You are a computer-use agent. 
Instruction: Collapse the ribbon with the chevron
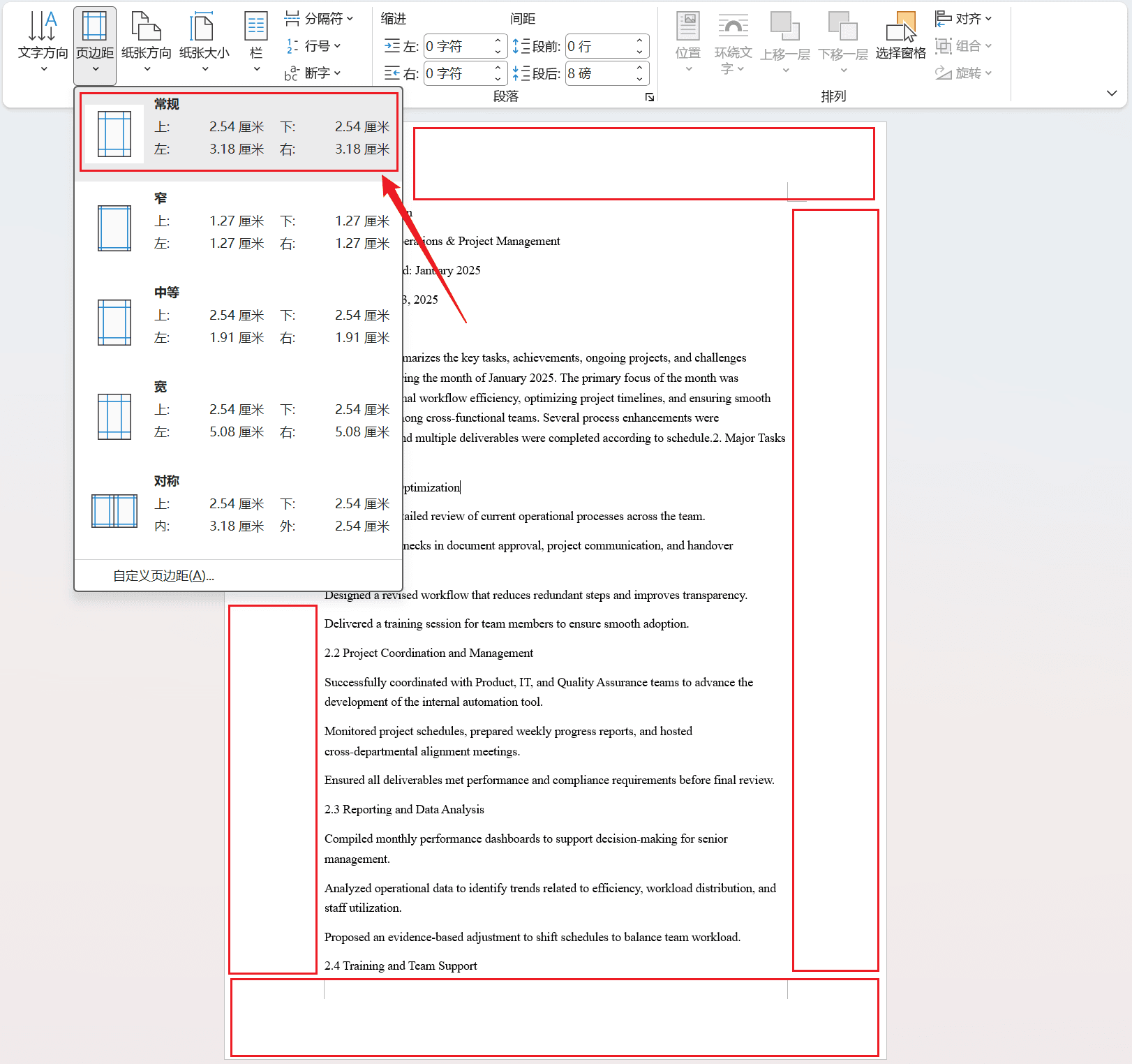click(1112, 94)
